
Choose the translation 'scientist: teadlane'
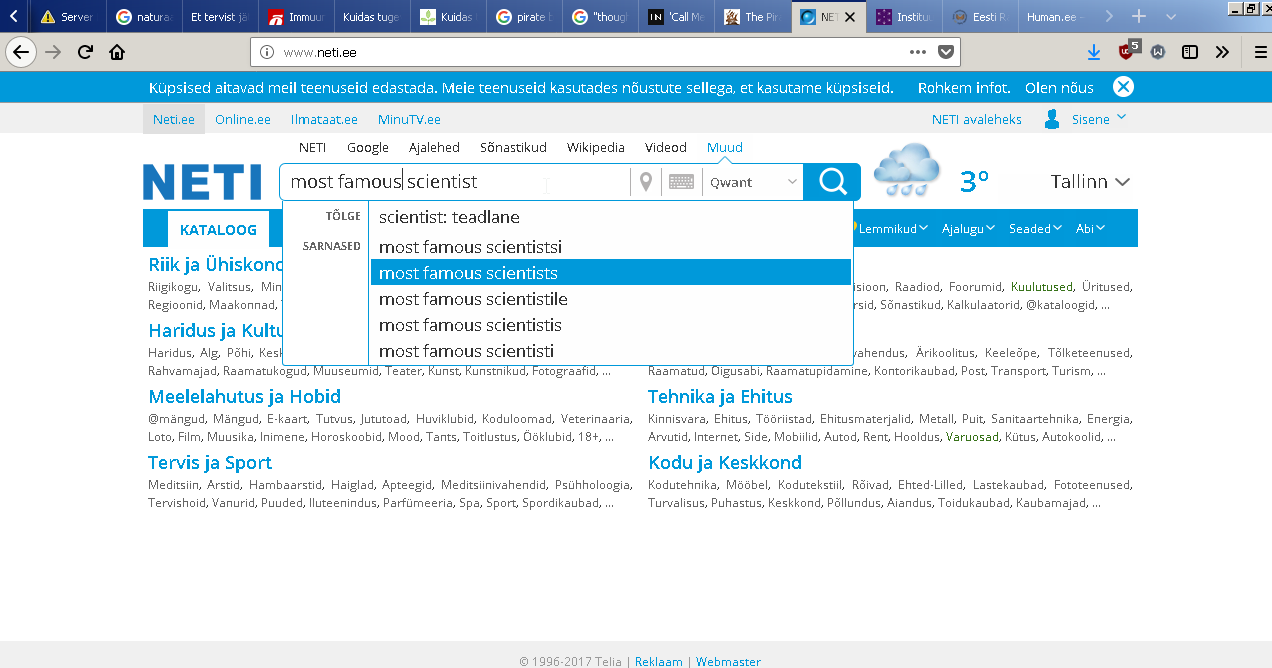pos(611,217)
